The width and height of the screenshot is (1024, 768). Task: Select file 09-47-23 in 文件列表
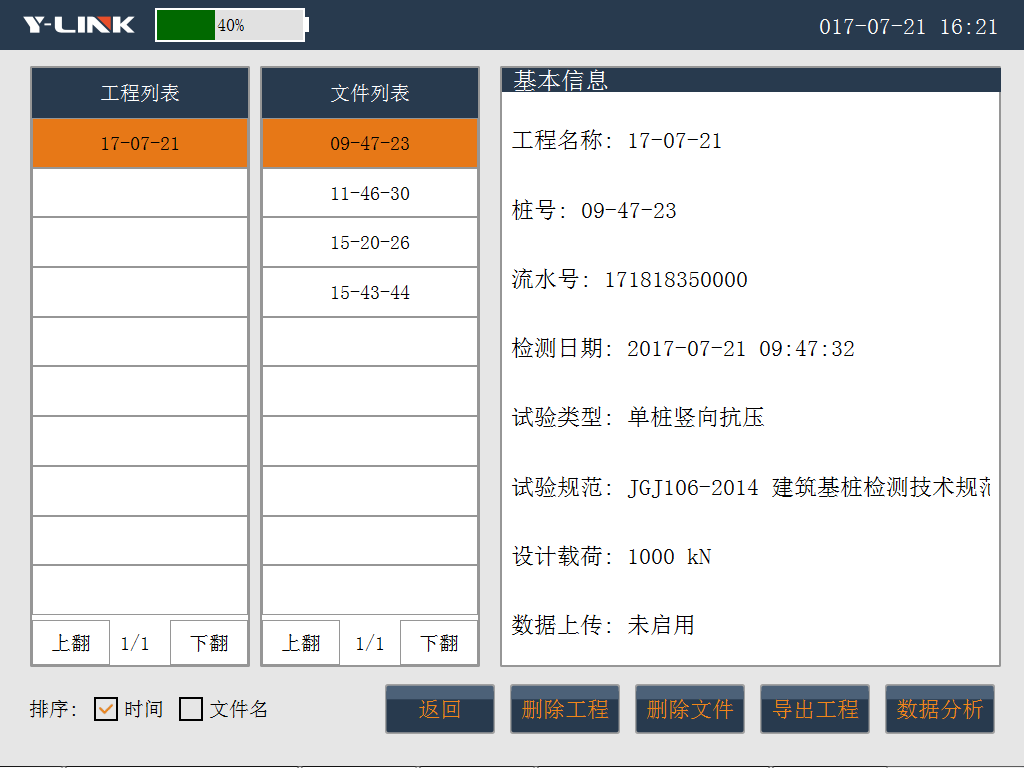click(370, 143)
